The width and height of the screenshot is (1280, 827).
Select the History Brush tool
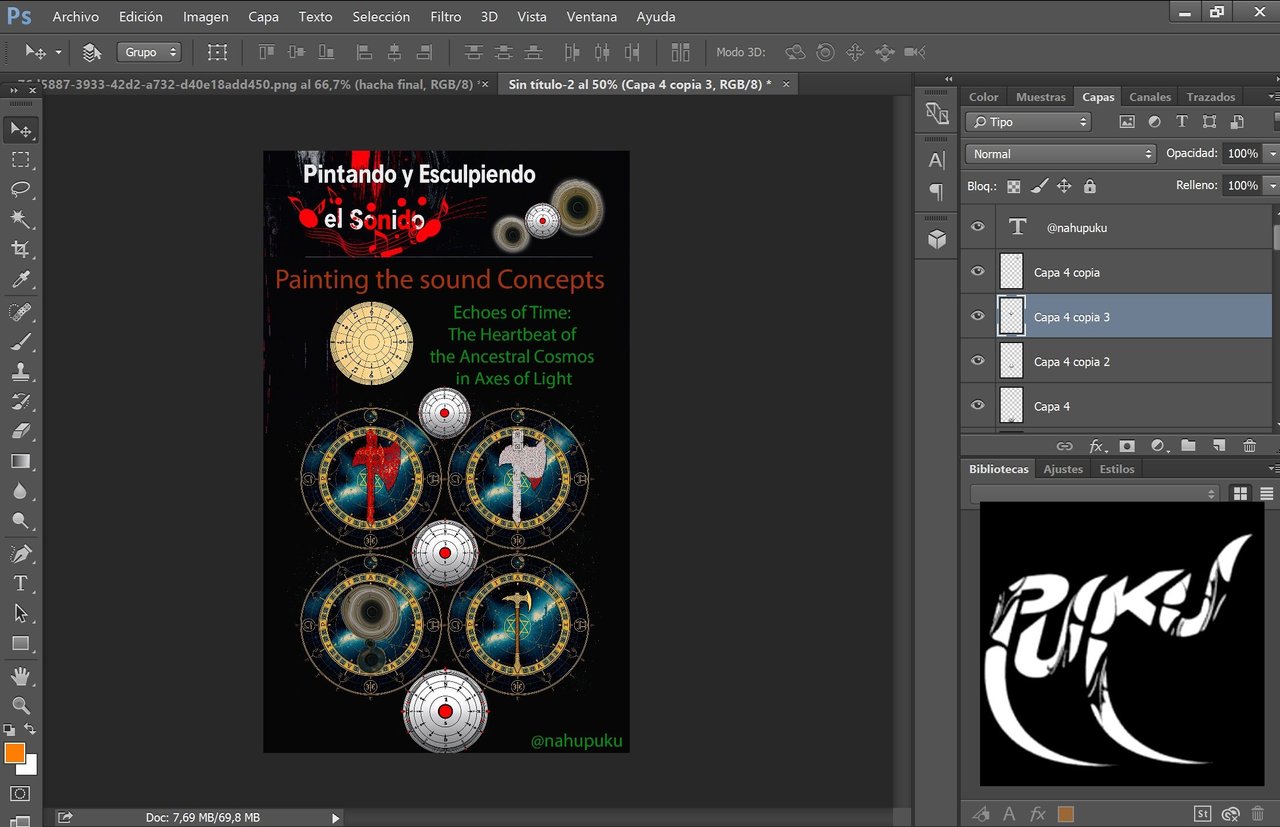(x=20, y=401)
